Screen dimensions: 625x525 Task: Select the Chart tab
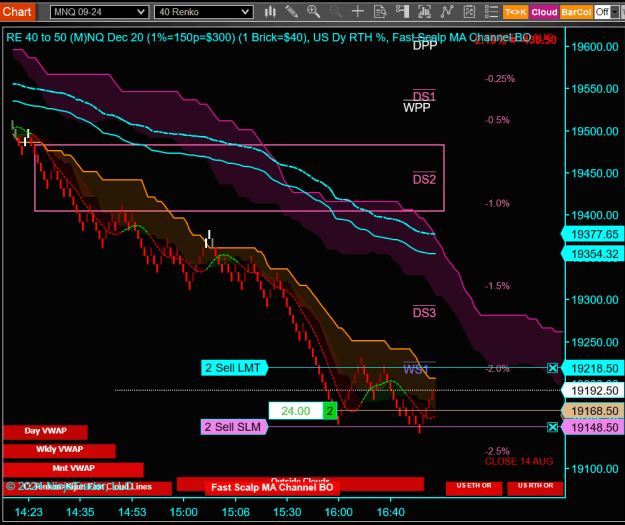[17, 12]
